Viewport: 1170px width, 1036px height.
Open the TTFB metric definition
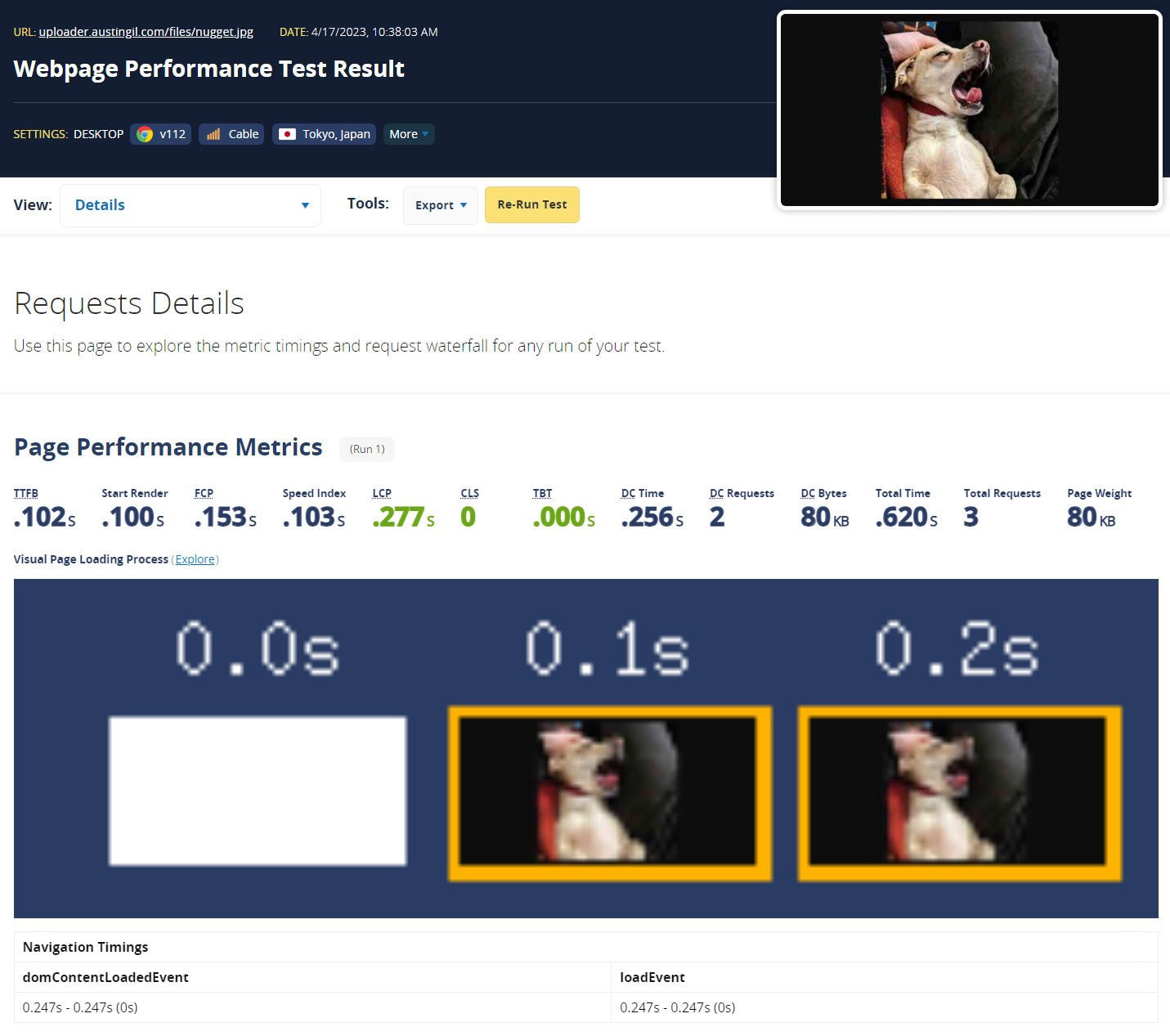point(25,493)
